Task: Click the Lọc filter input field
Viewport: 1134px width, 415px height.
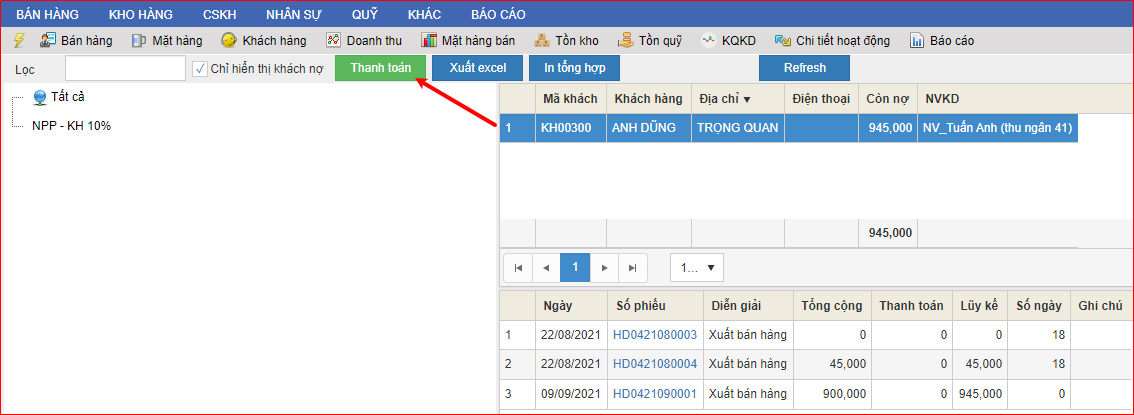Action: (125, 69)
